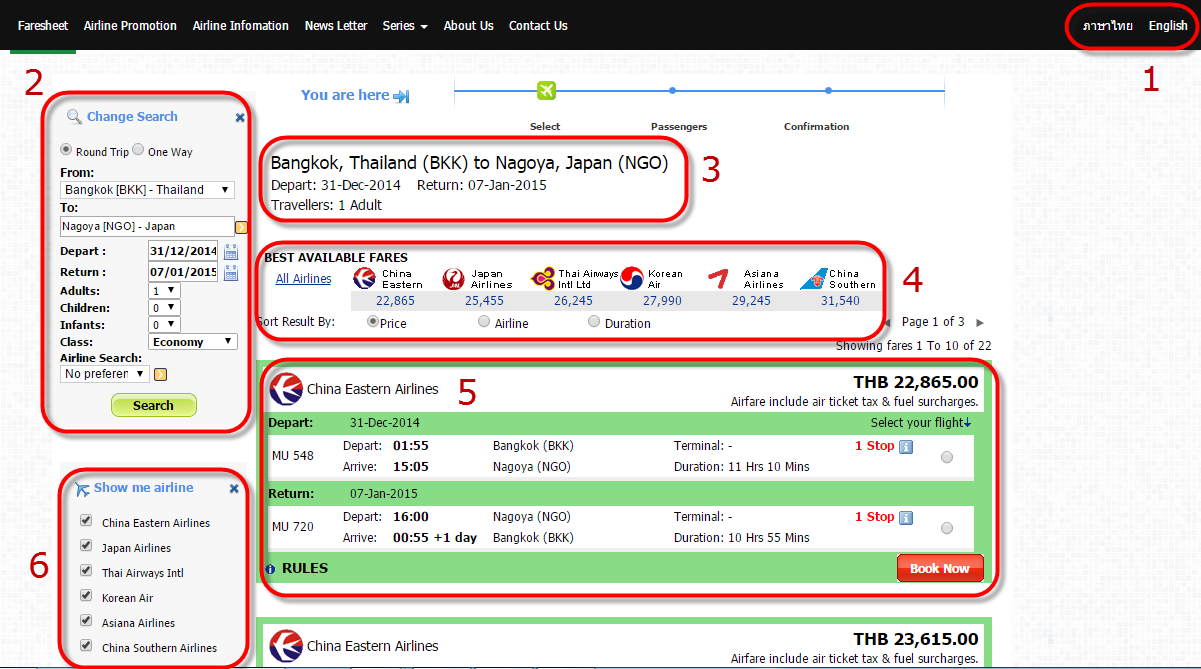Sort results by Price
The height and width of the screenshot is (669, 1201).
pos(374,322)
